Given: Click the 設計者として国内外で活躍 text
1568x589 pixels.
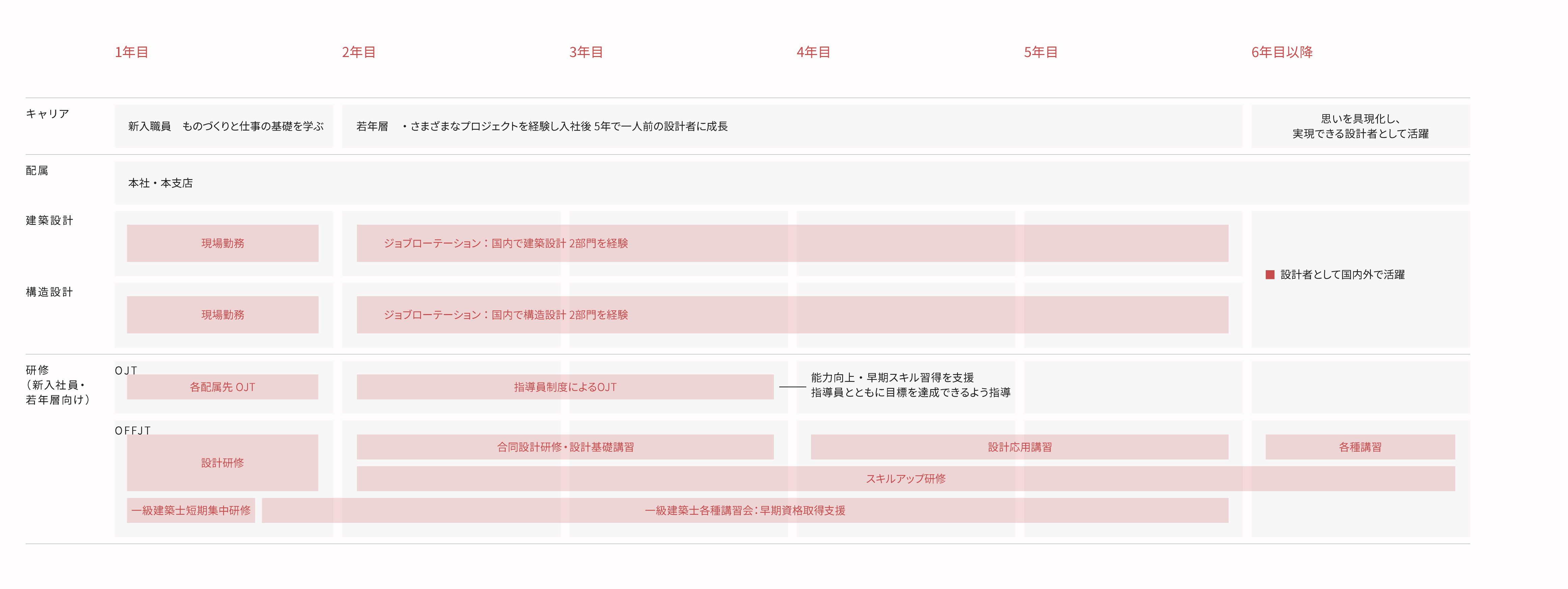Looking at the screenshot, I should coord(1342,274).
